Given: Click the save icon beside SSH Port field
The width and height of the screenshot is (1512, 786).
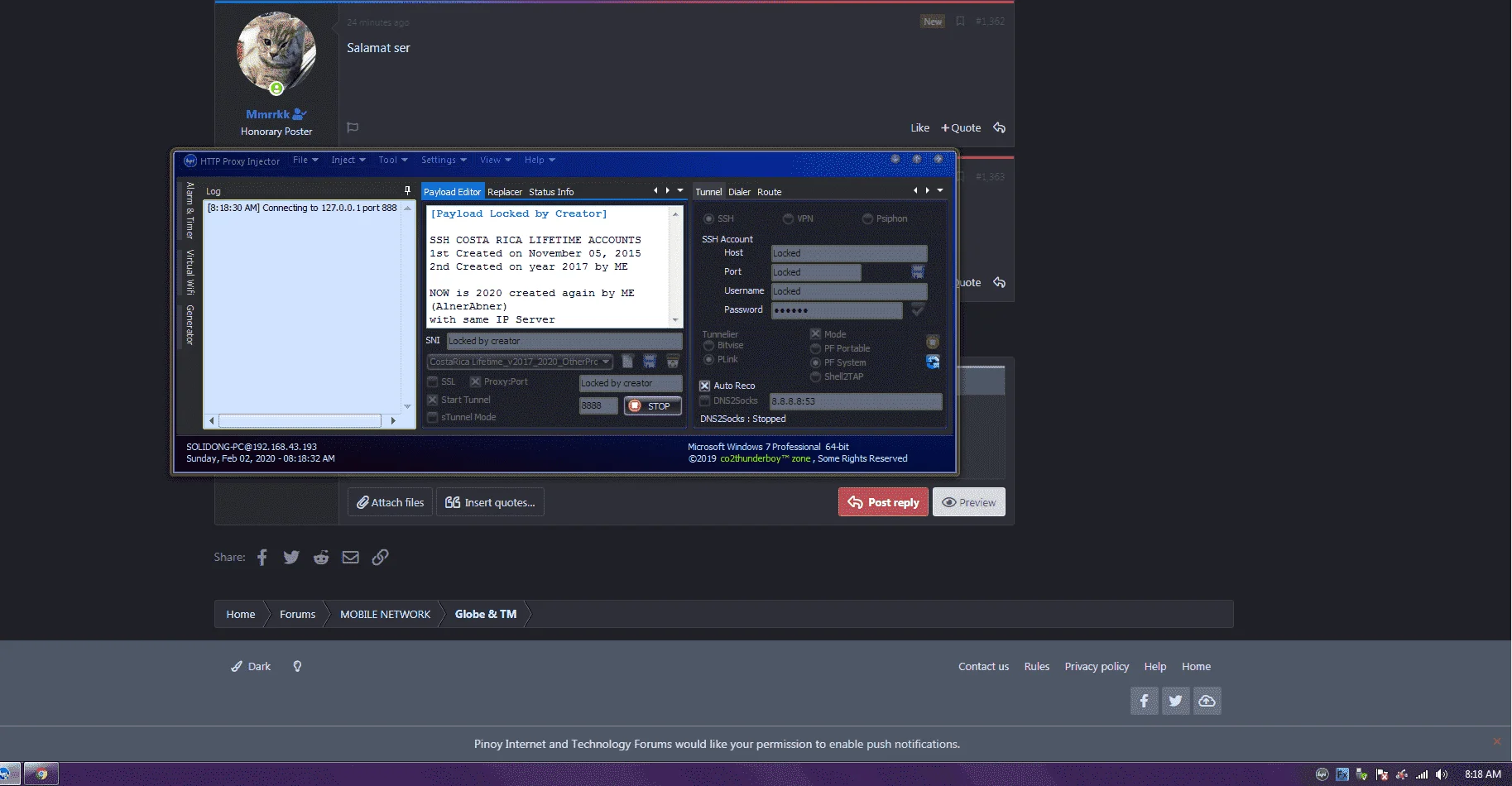Looking at the screenshot, I should pos(918,271).
